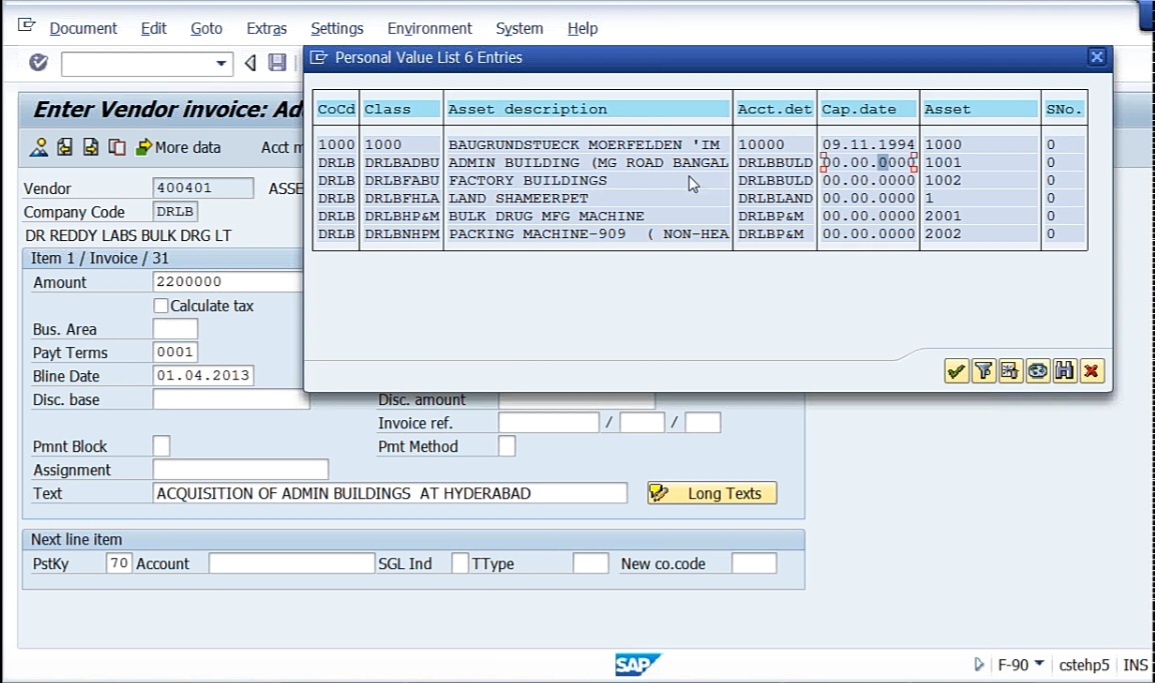Viewport: 1155px width, 683px height.
Task: Open the SAP window menu icon before Document
Action: 27,27
